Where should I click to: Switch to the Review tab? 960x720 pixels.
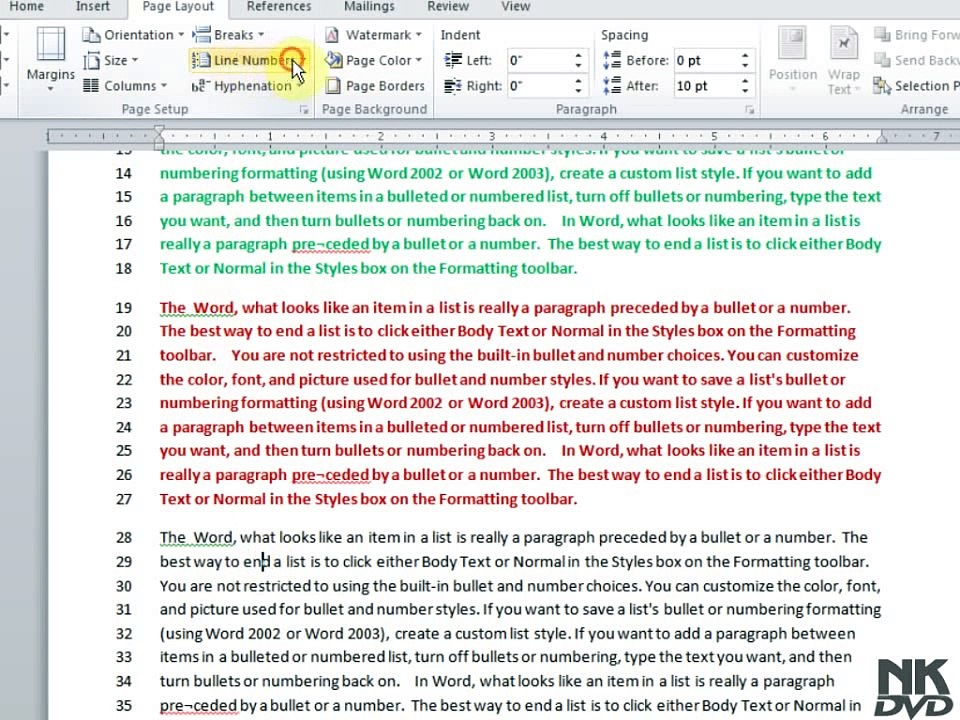[448, 7]
